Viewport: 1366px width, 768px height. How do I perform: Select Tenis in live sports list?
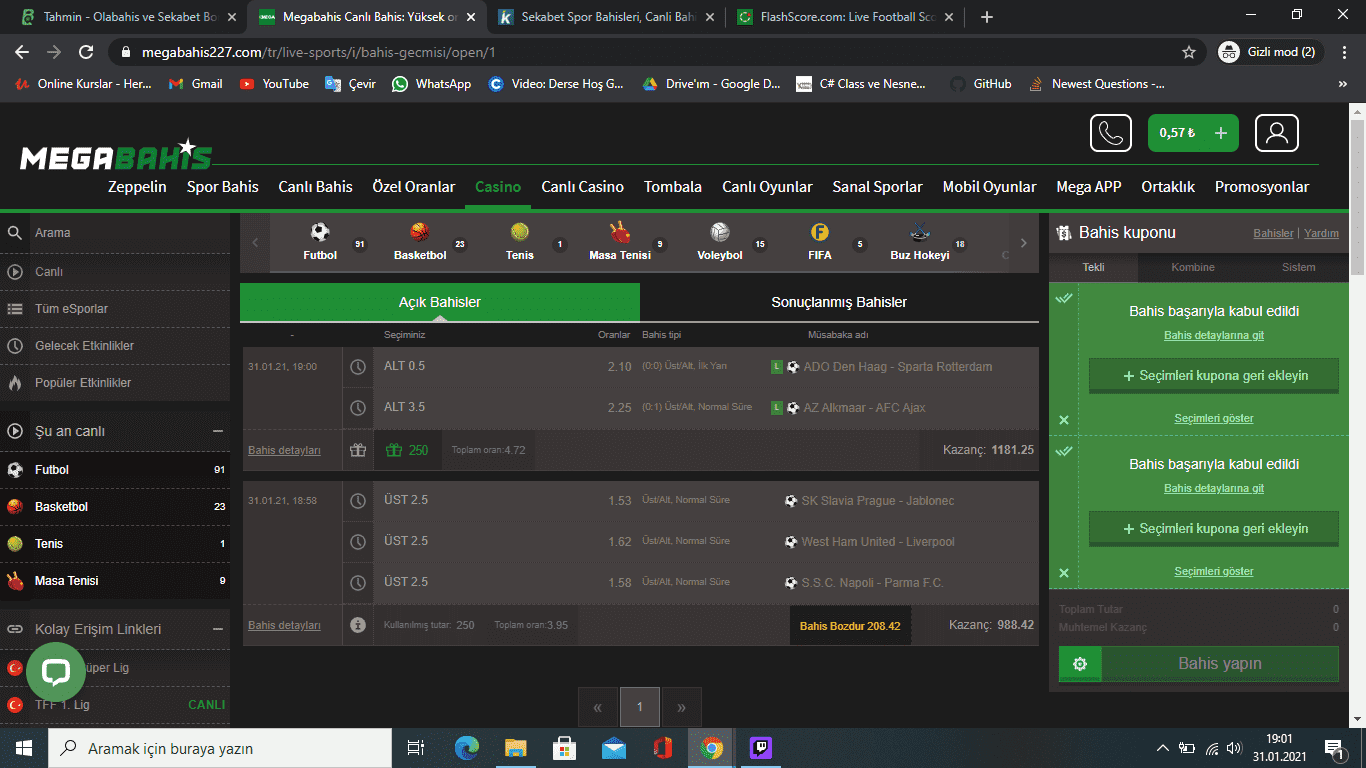click(x=115, y=543)
